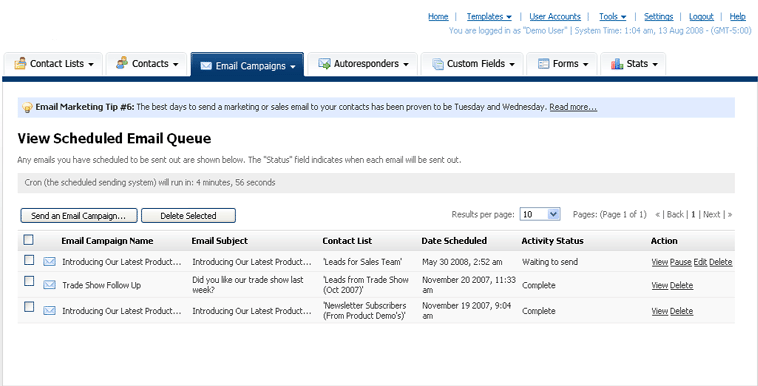Click the Email Campaign Name column header
The width and height of the screenshot is (758, 386).
[x=107, y=241]
